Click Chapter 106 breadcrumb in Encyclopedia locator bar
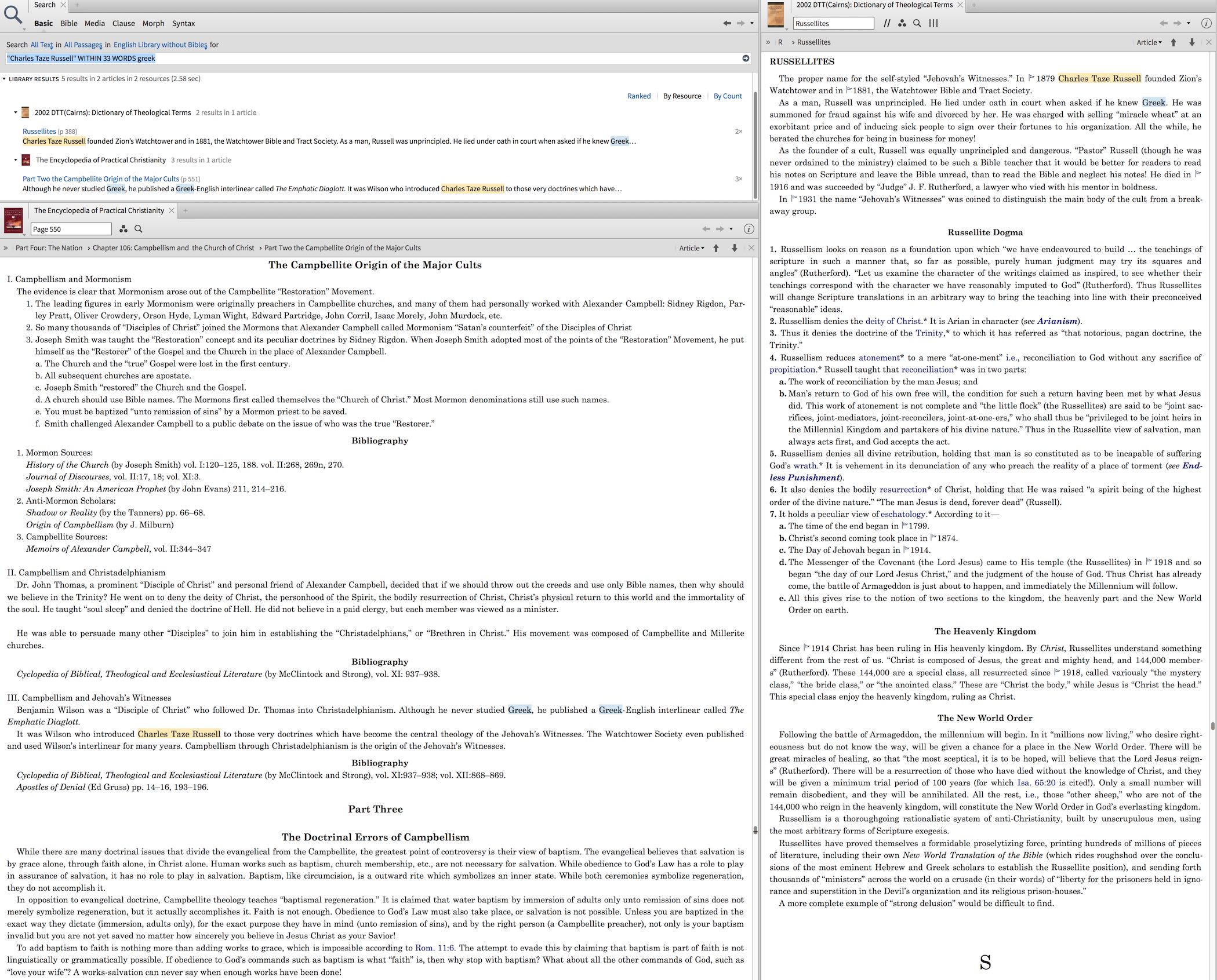1217x980 pixels. point(173,248)
